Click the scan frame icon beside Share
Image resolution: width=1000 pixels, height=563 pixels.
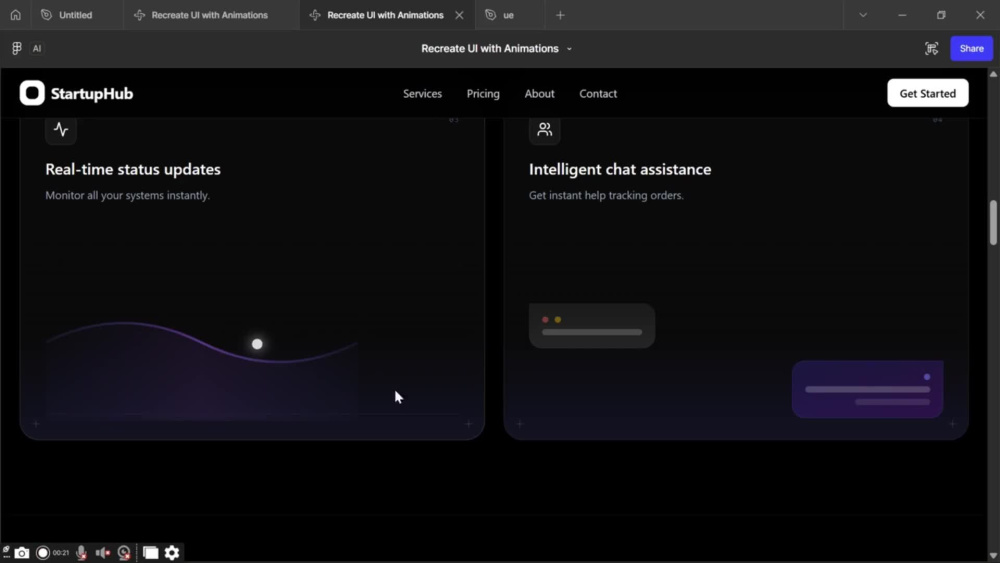point(931,48)
